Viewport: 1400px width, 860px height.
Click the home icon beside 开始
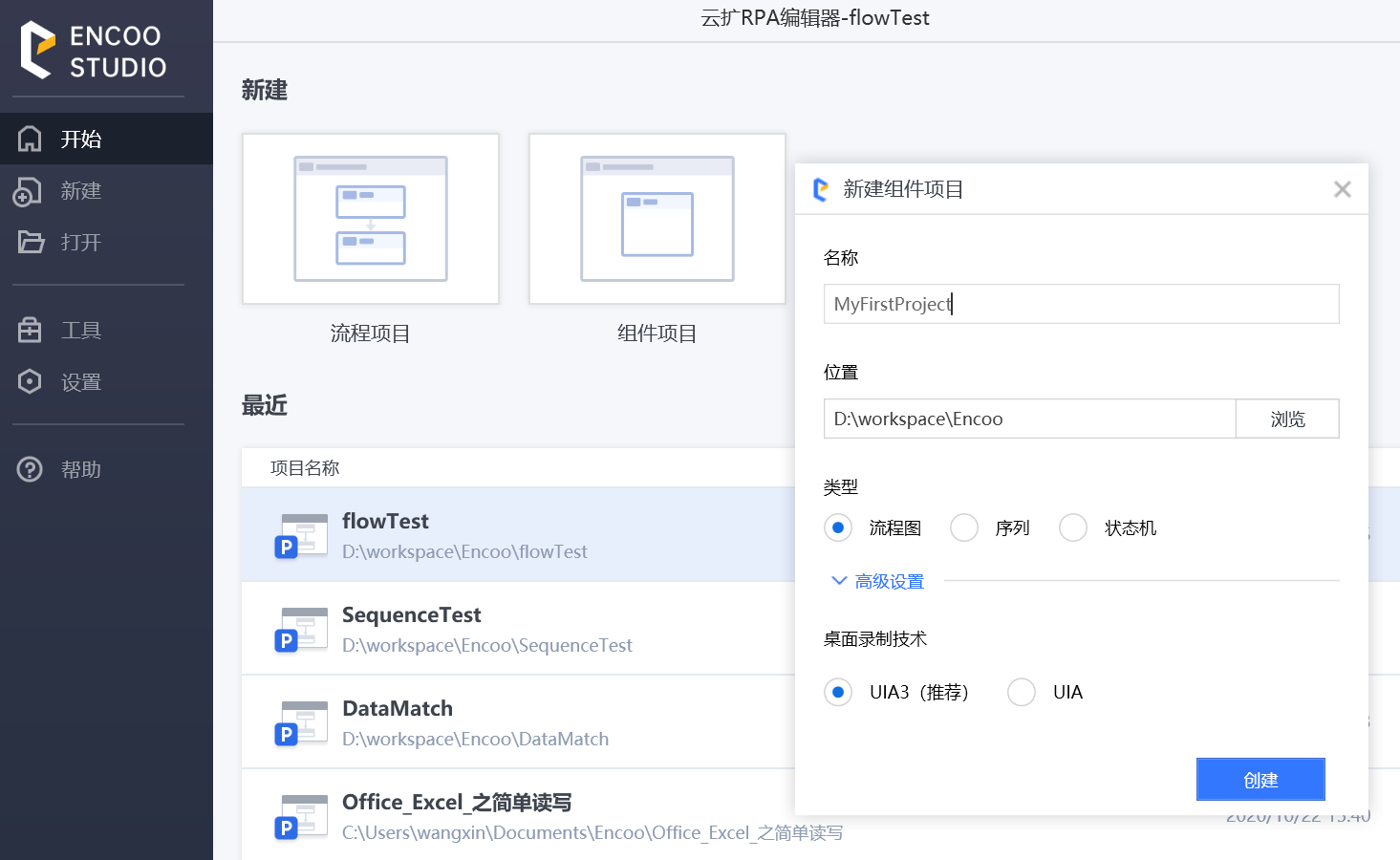point(30,139)
